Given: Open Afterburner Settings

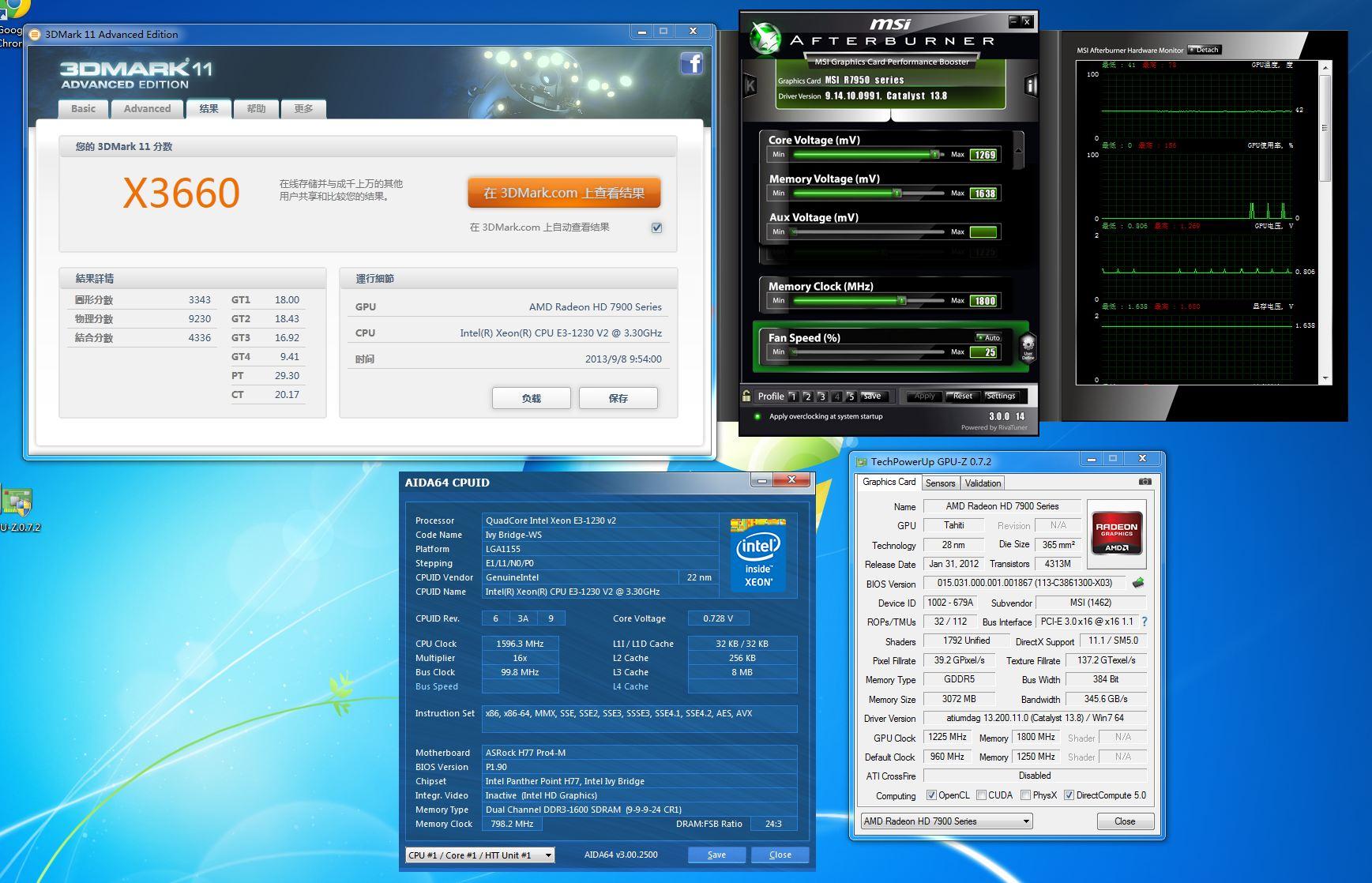Looking at the screenshot, I should click(1001, 396).
